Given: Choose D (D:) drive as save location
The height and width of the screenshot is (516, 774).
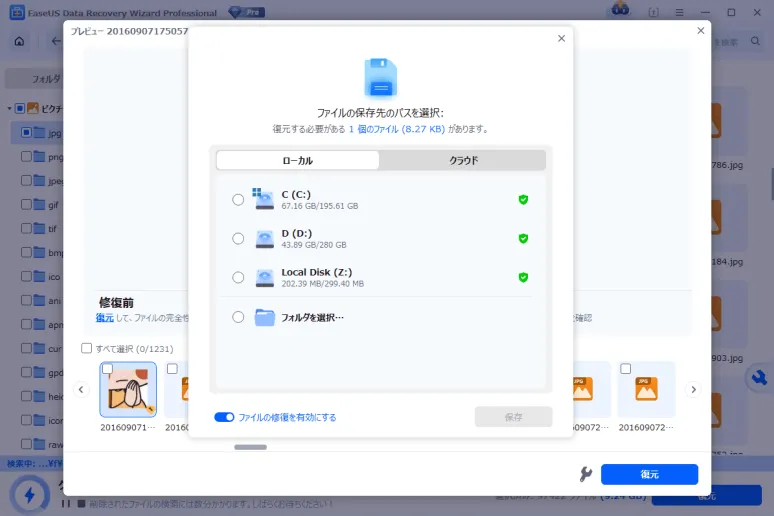Looking at the screenshot, I should [x=238, y=239].
